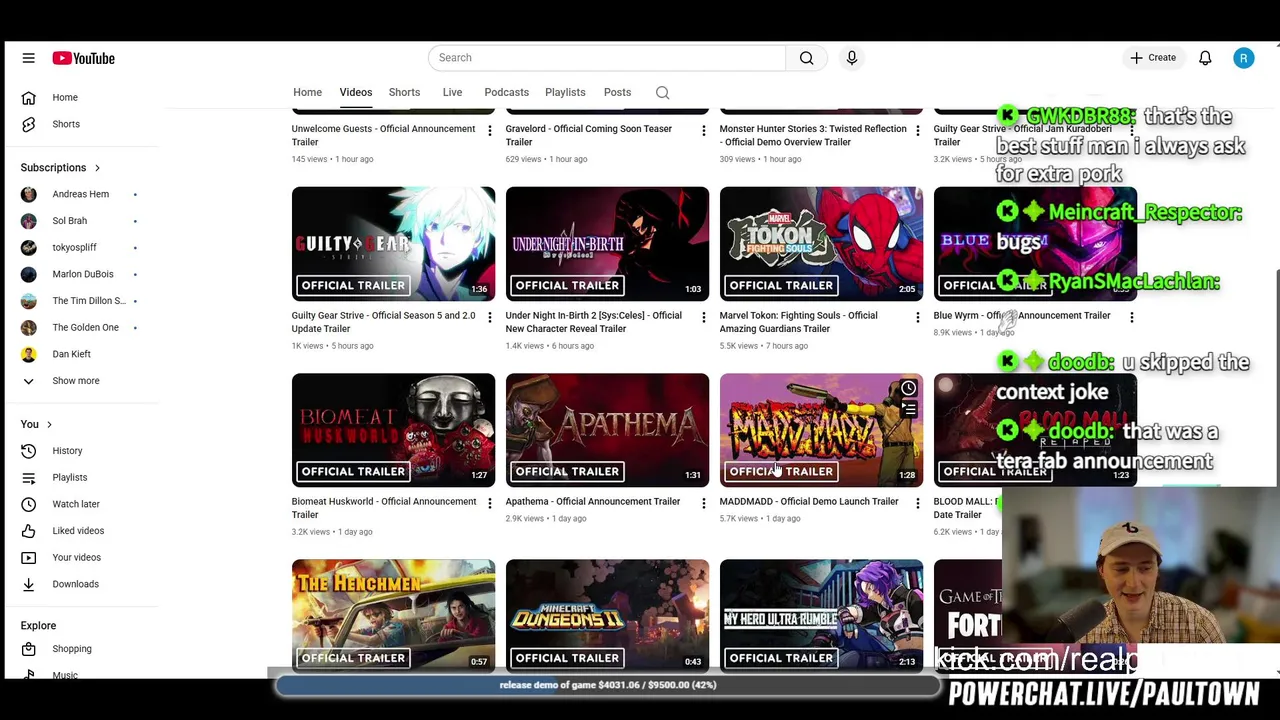Open Unwelcome Guests Announcement Trailer title
The image size is (1280, 720).
point(383,135)
